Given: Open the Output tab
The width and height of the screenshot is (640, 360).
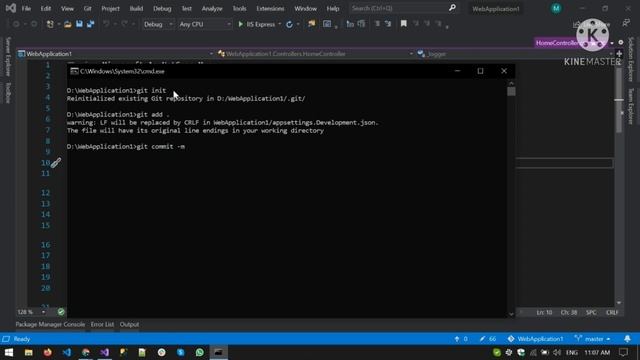Looking at the screenshot, I should 129,324.
